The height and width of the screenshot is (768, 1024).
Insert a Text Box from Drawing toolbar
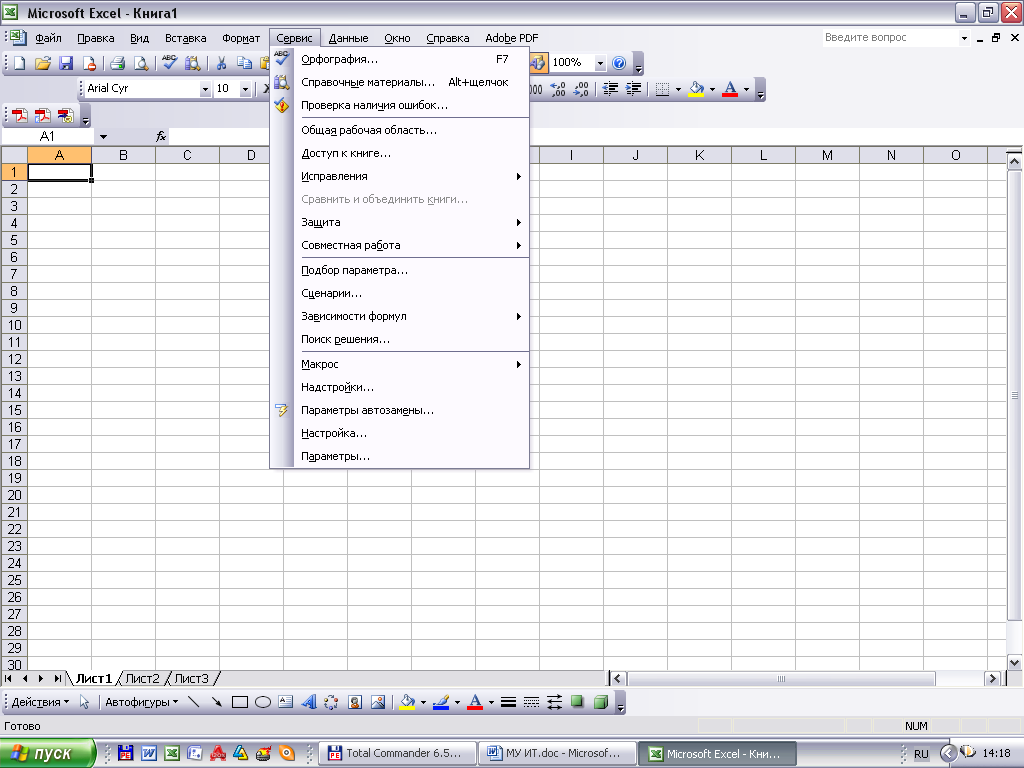tap(285, 702)
